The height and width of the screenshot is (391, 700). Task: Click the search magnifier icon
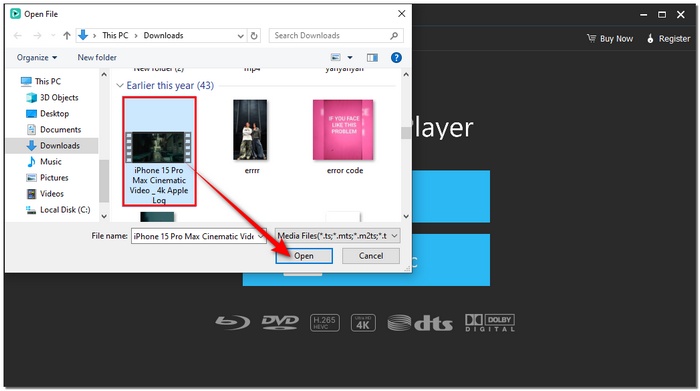click(394, 36)
